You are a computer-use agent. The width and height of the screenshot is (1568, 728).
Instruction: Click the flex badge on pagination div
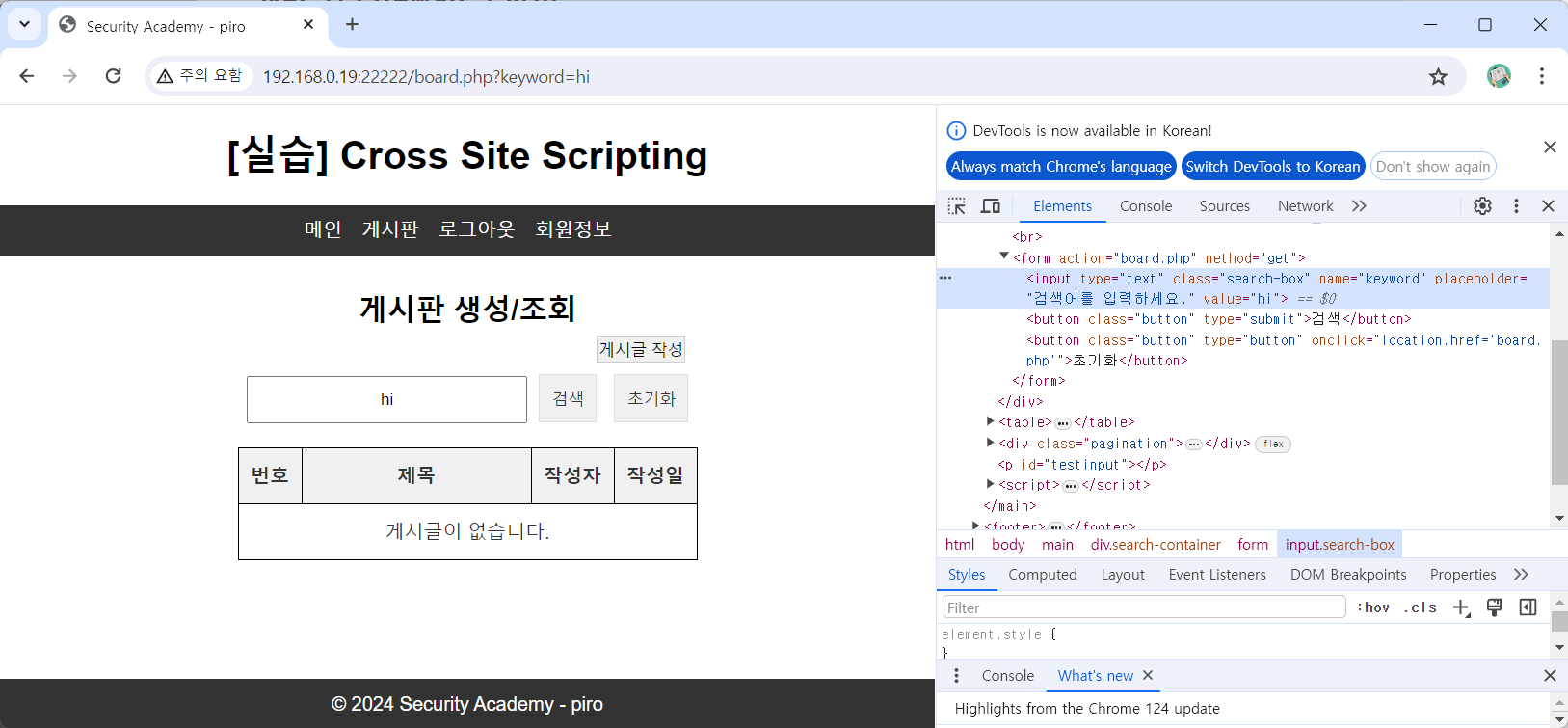1273,444
